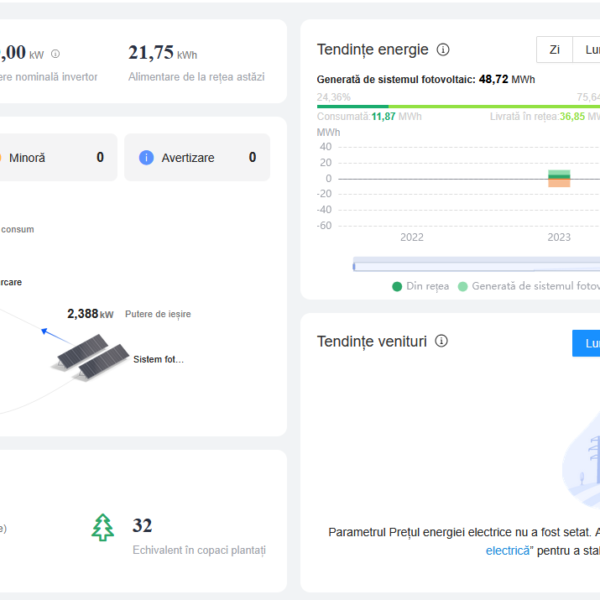Screen dimensions: 600x600
Task: Click the chart zoom range slider
Action: 475,265
